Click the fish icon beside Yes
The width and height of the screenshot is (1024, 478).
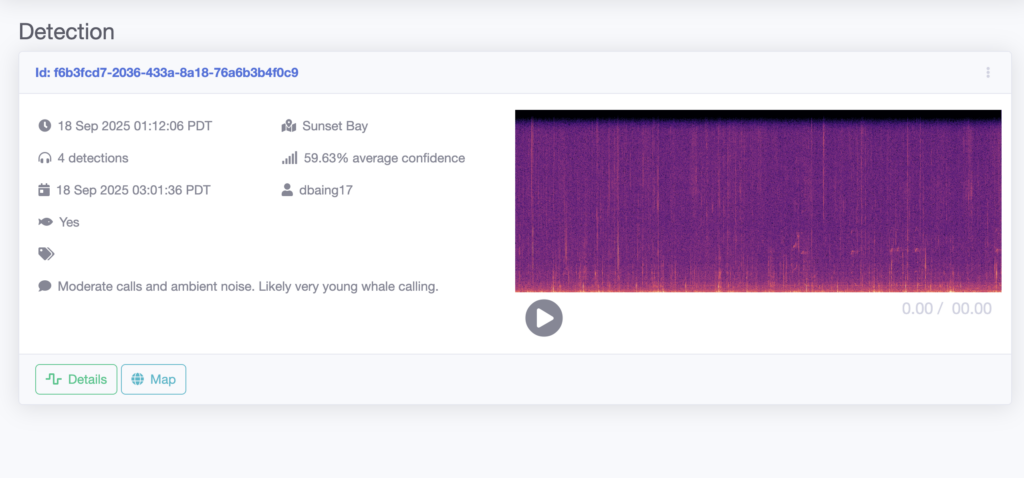[44, 222]
